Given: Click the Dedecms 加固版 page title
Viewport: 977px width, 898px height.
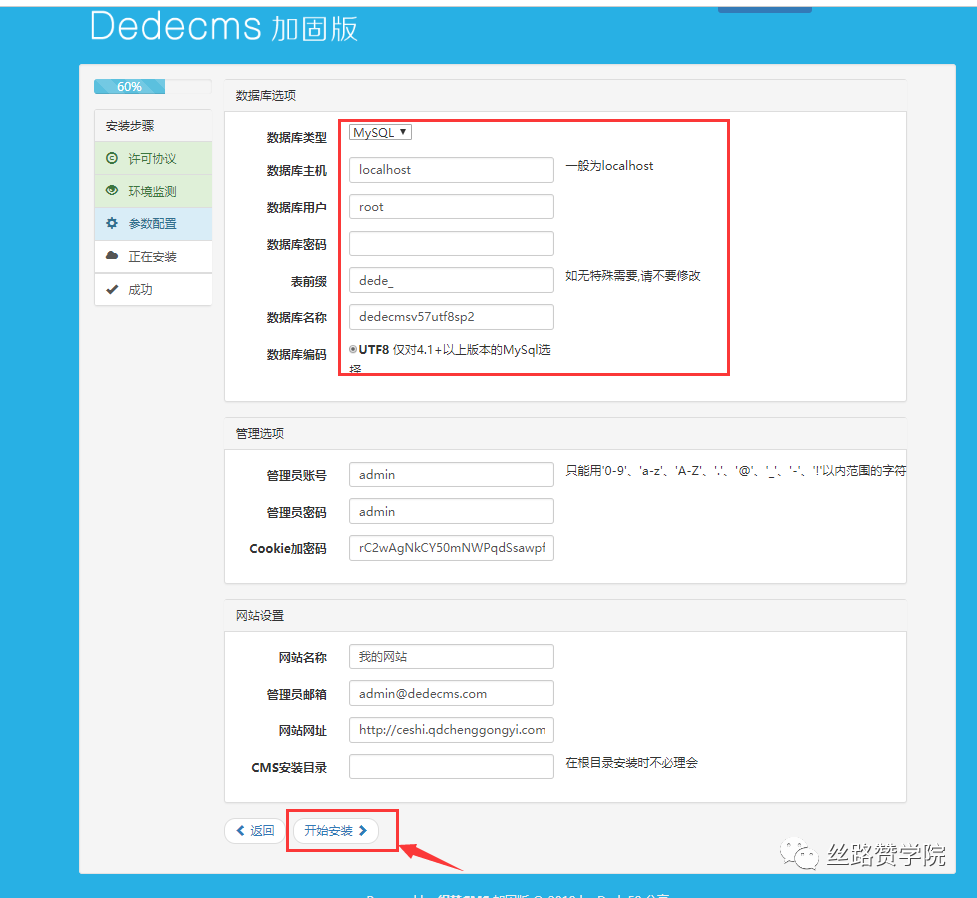Looking at the screenshot, I should click(224, 27).
